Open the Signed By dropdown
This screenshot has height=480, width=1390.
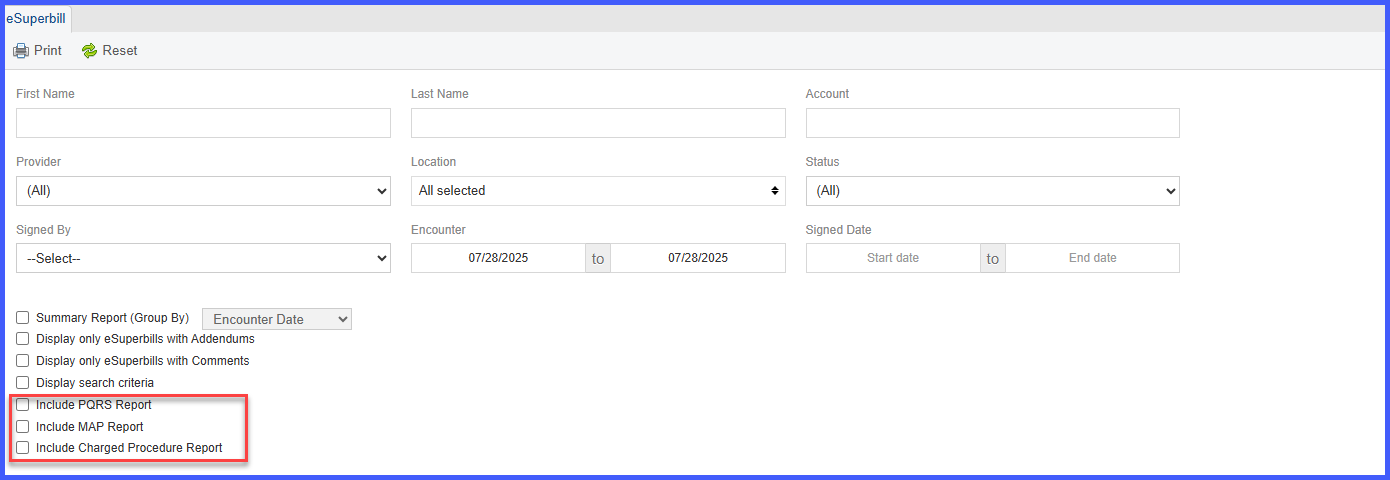click(203, 258)
